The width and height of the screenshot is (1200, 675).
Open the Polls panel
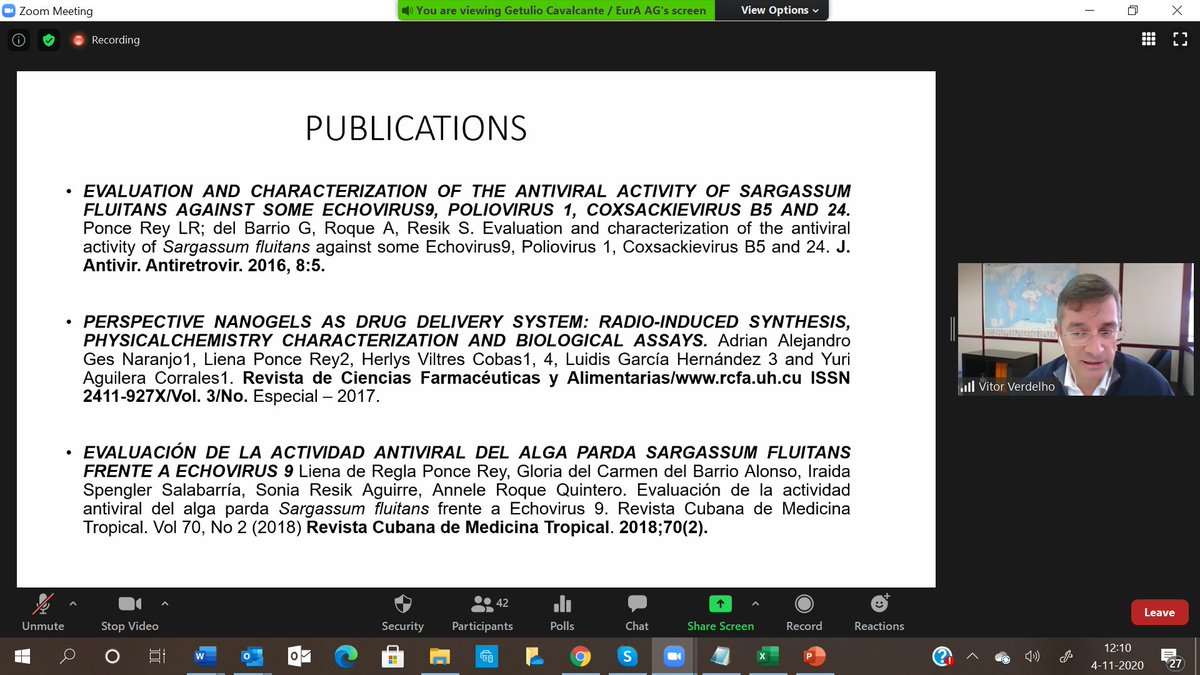(x=561, y=612)
